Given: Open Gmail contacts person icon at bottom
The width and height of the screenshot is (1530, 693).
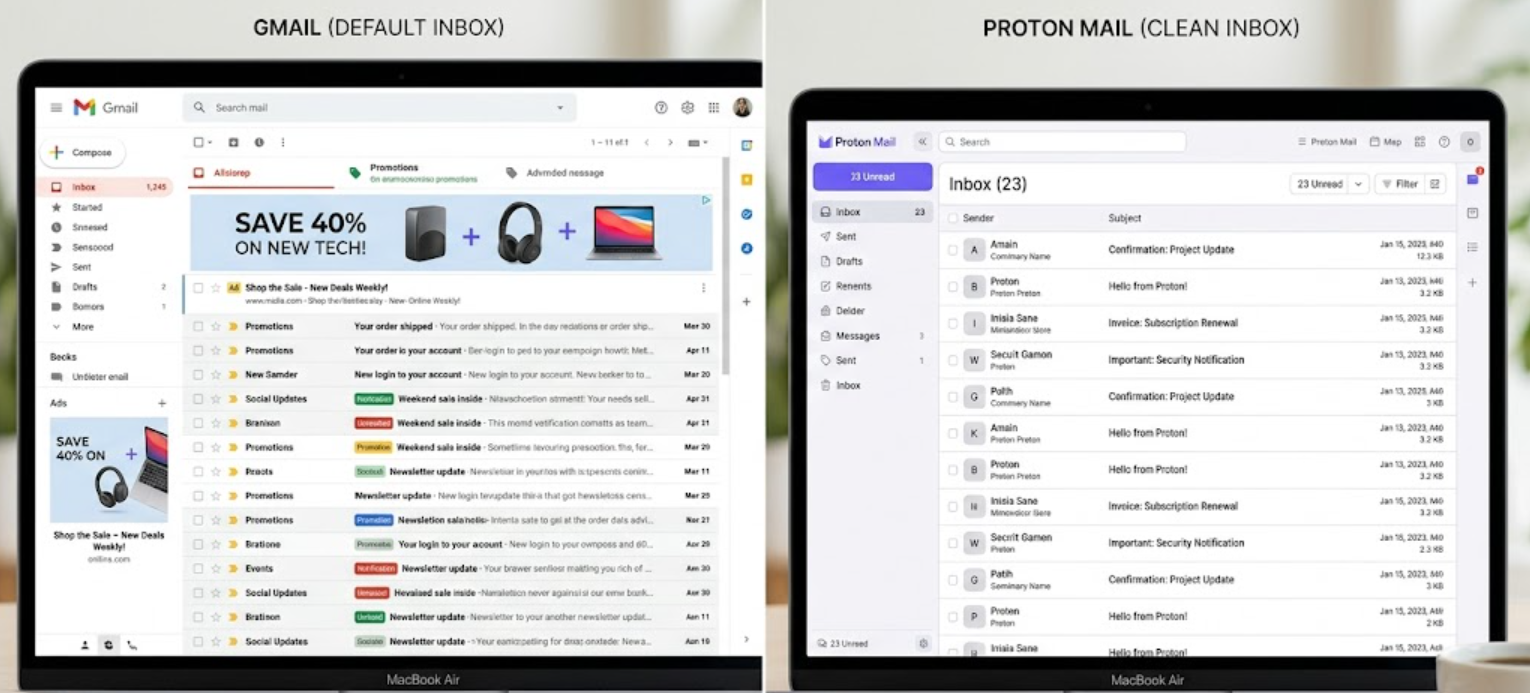Looking at the screenshot, I should pyautogui.click(x=84, y=645).
